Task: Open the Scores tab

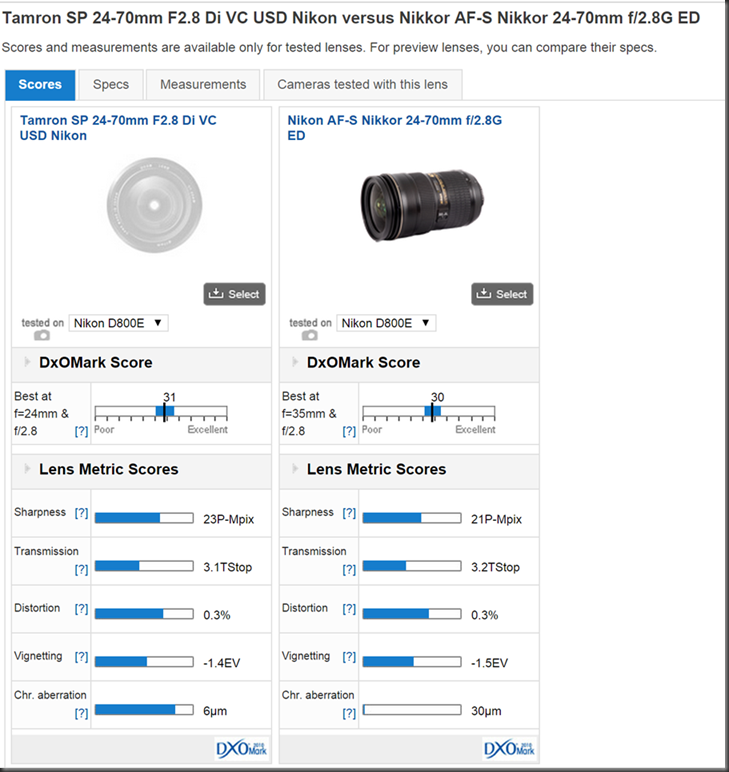Action: 40,85
